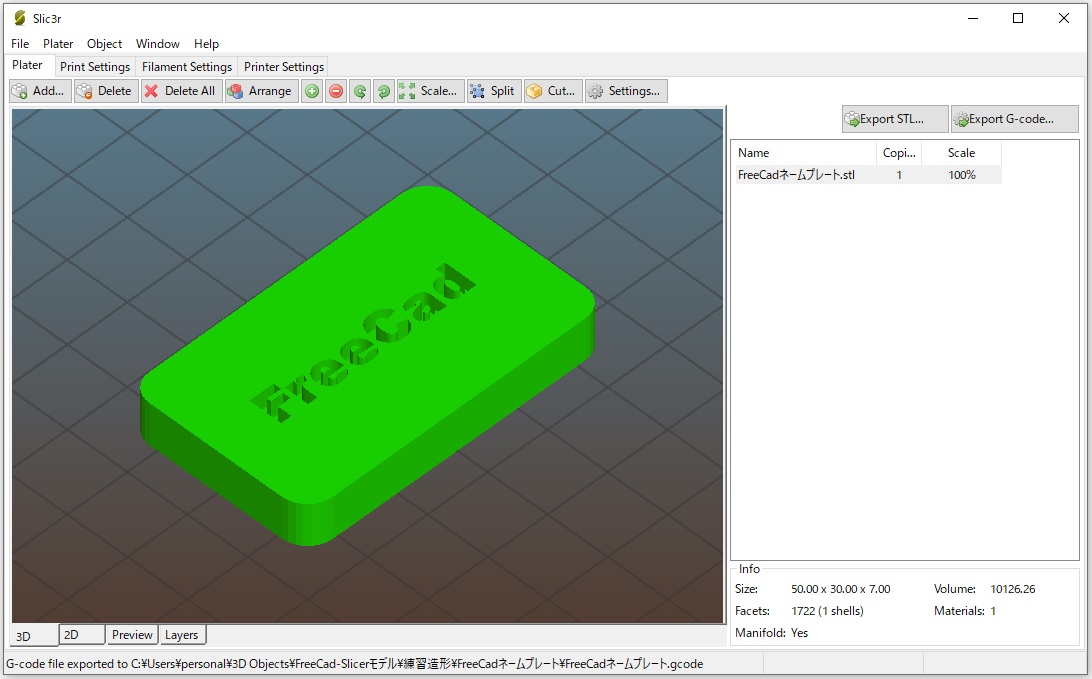The width and height of the screenshot is (1092, 679).
Task: Switch to the Layers view tab
Action: 182,635
